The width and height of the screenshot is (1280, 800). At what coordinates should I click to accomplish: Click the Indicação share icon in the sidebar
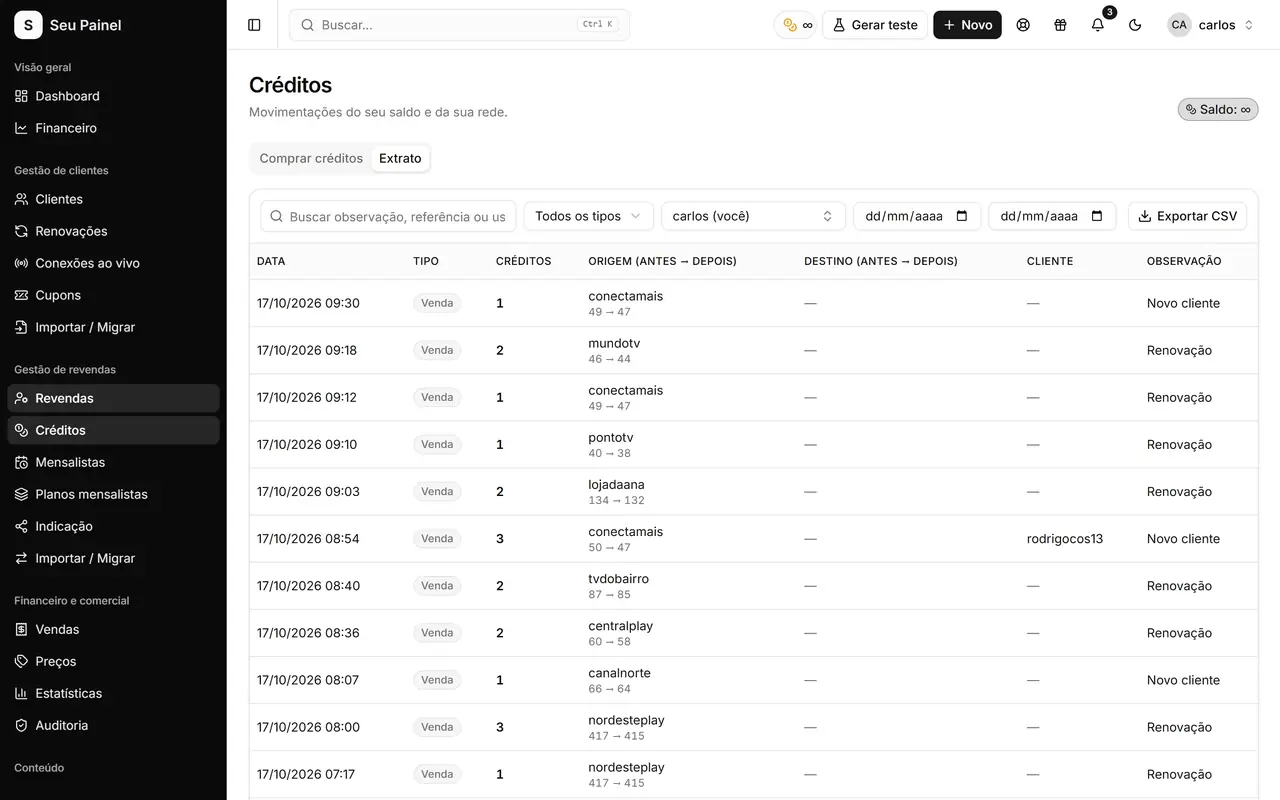pyautogui.click(x=21, y=526)
